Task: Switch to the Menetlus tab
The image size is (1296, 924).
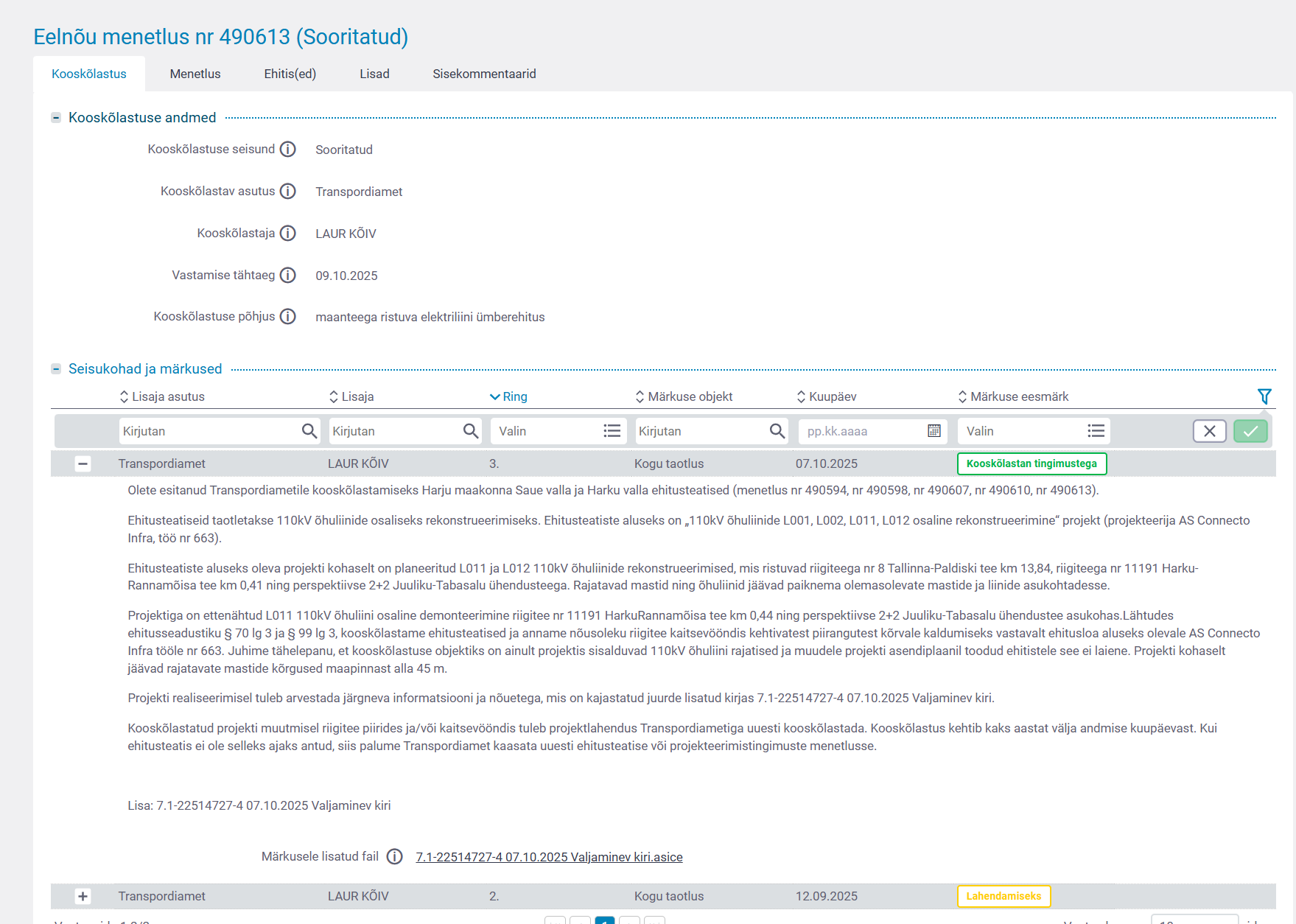Action: [x=195, y=74]
